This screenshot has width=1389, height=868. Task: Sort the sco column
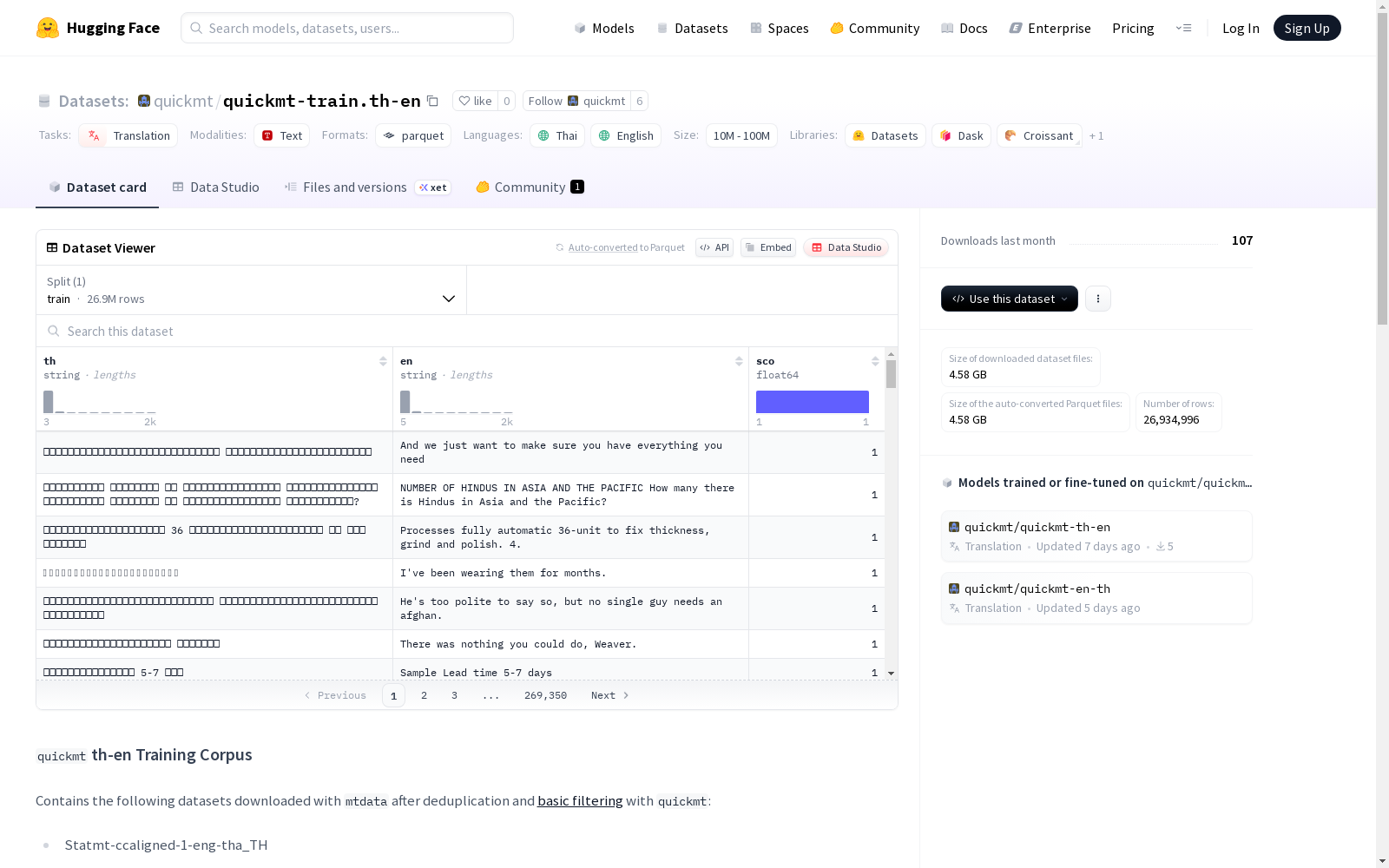pyautogui.click(x=875, y=361)
